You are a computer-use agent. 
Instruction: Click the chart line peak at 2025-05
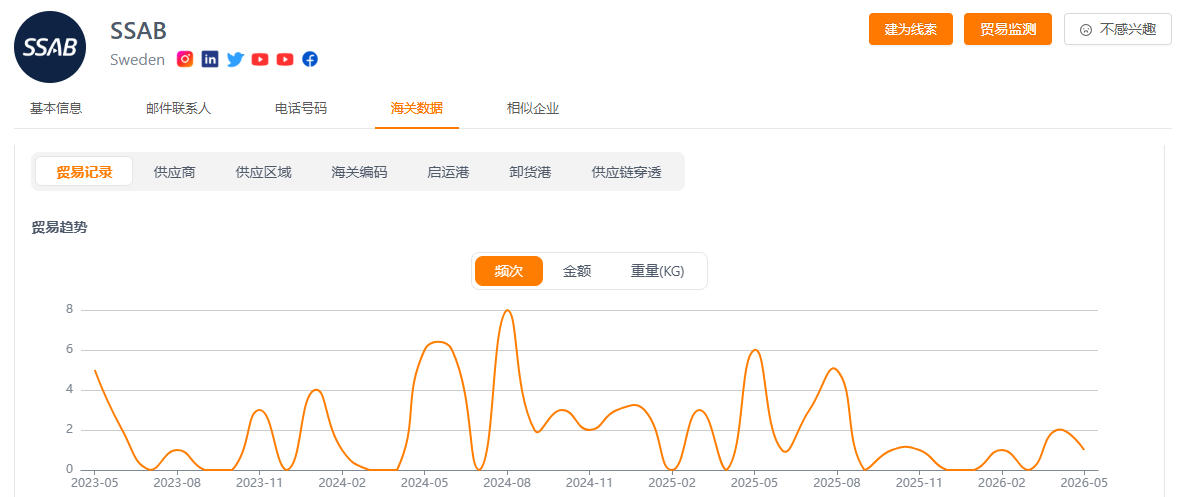click(755, 350)
